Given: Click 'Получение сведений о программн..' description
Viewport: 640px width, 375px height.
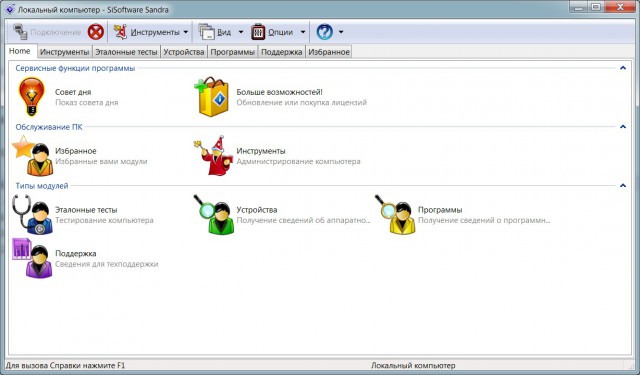Looking at the screenshot, I should click(484, 220).
